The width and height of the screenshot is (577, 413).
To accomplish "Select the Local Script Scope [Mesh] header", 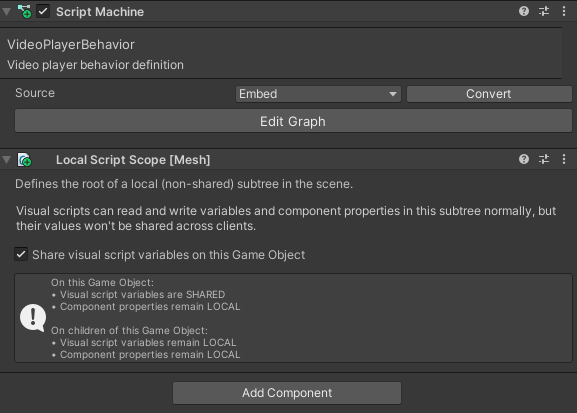I will coord(133,160).
